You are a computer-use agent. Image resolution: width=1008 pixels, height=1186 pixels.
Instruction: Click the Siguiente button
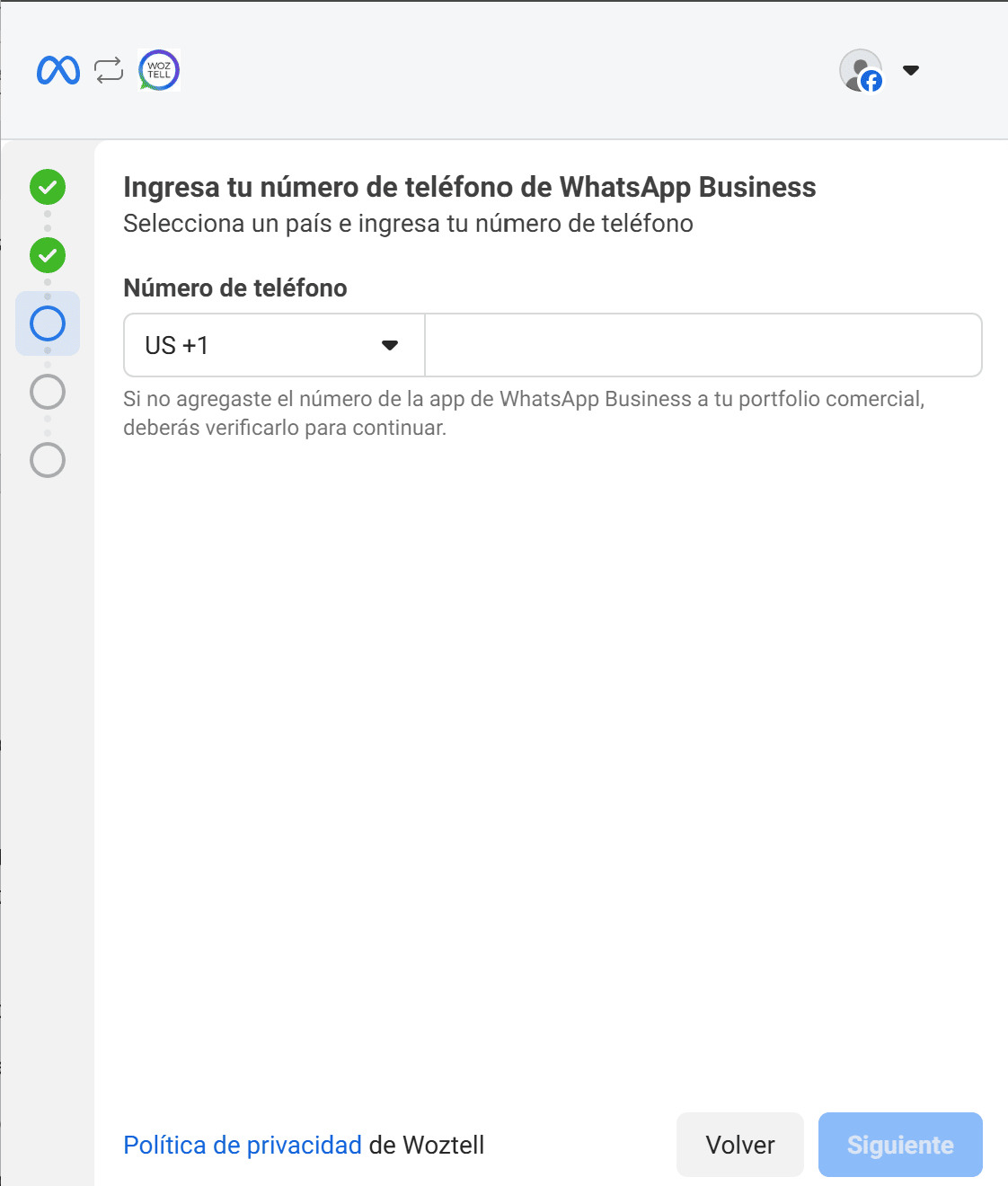click(900, 1145)
